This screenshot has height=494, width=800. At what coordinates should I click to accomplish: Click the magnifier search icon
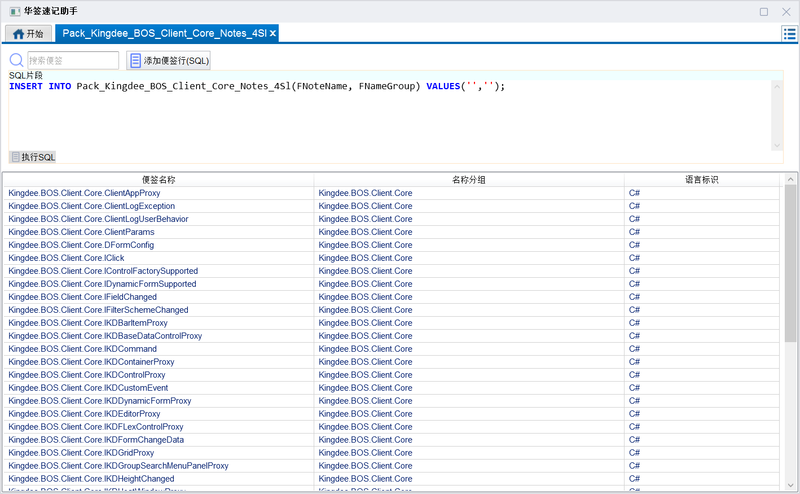[16, 60]
